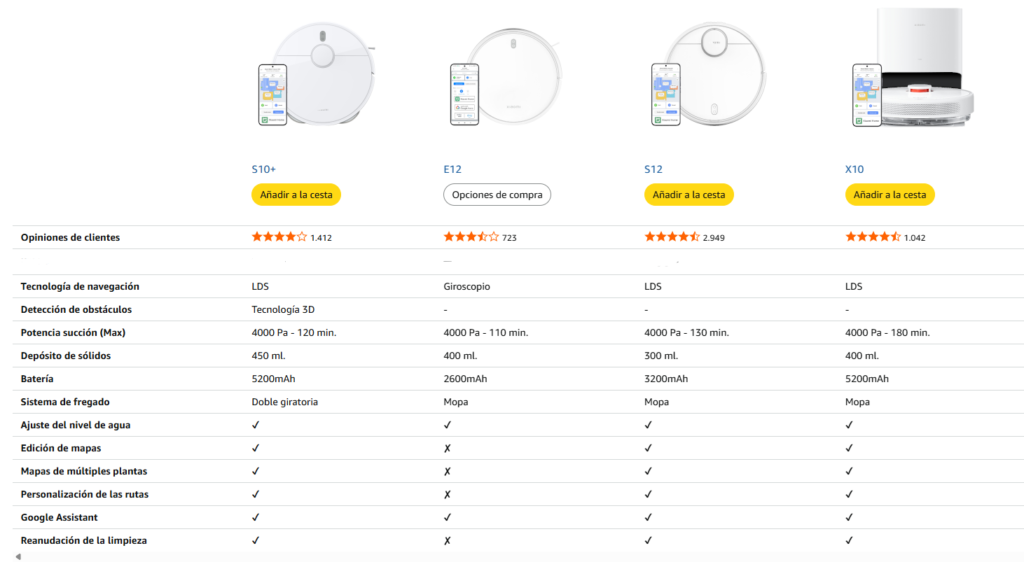Open the 1.412 reviews count for S10+
1024x569 pixels.
[x=321, y=238]
